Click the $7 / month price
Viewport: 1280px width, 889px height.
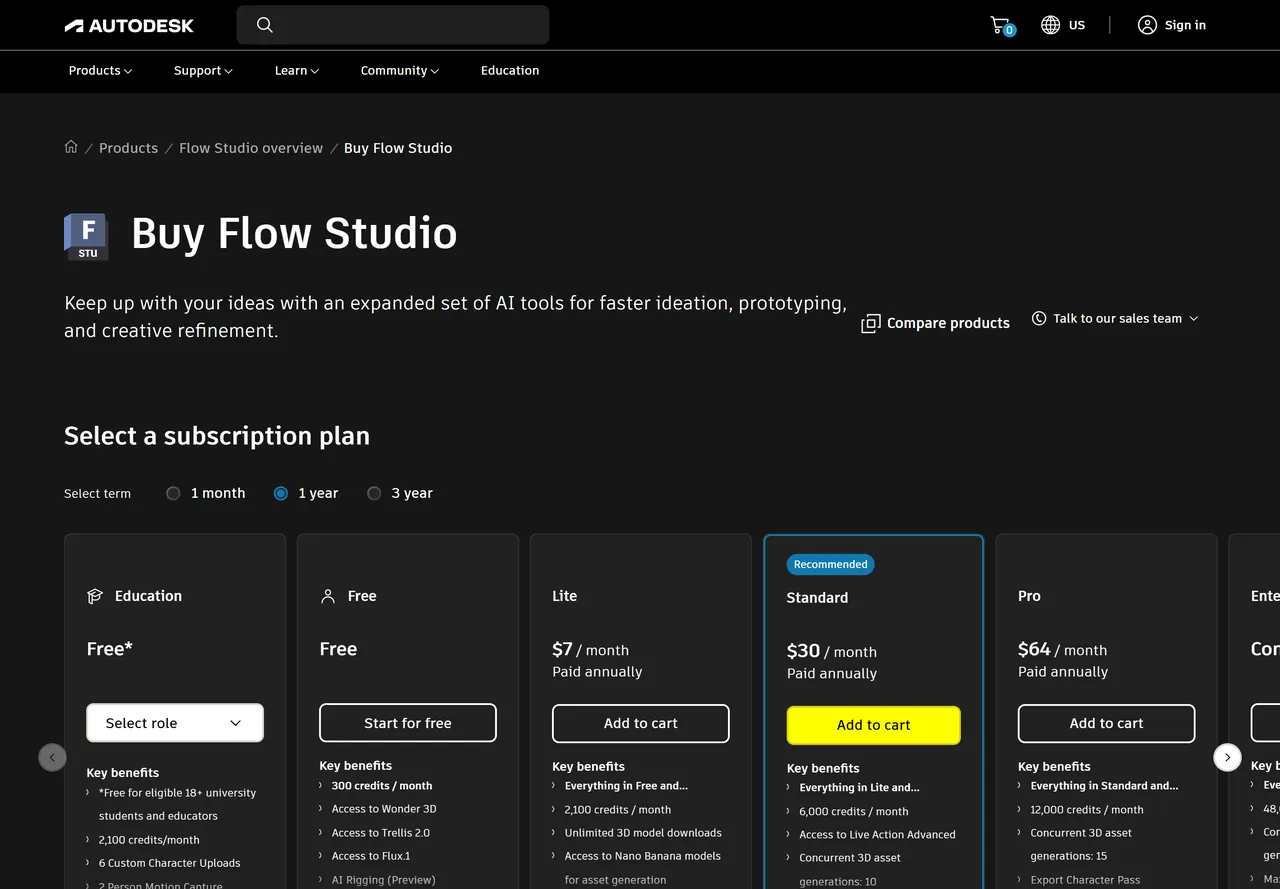591,649
